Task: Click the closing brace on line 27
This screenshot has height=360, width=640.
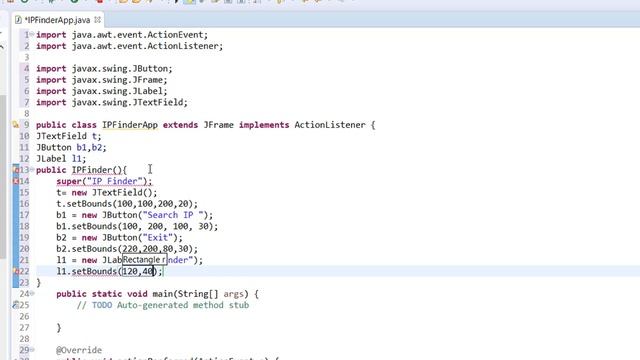Action: coord(59,328)
